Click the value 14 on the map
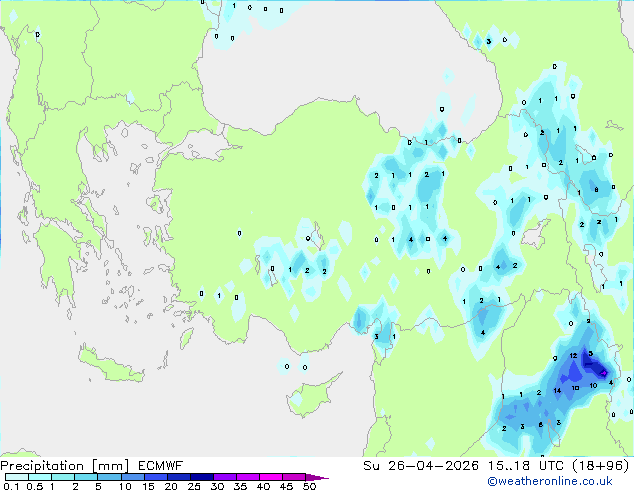Image resolution: width=634 pixels, height=490 pixels. [557, 390]
